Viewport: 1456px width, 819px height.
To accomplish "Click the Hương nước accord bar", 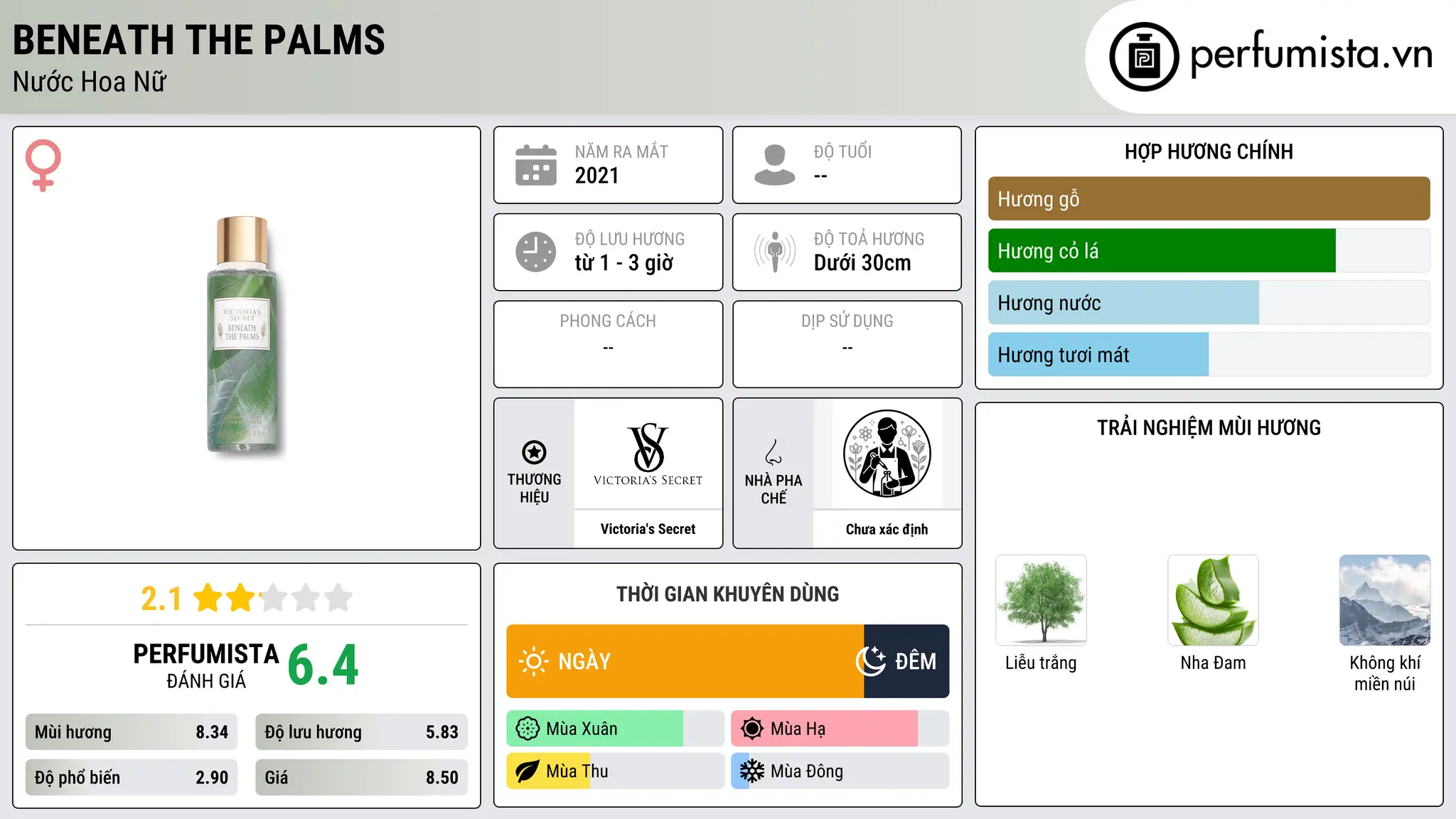I will (x=1209, y=303).
